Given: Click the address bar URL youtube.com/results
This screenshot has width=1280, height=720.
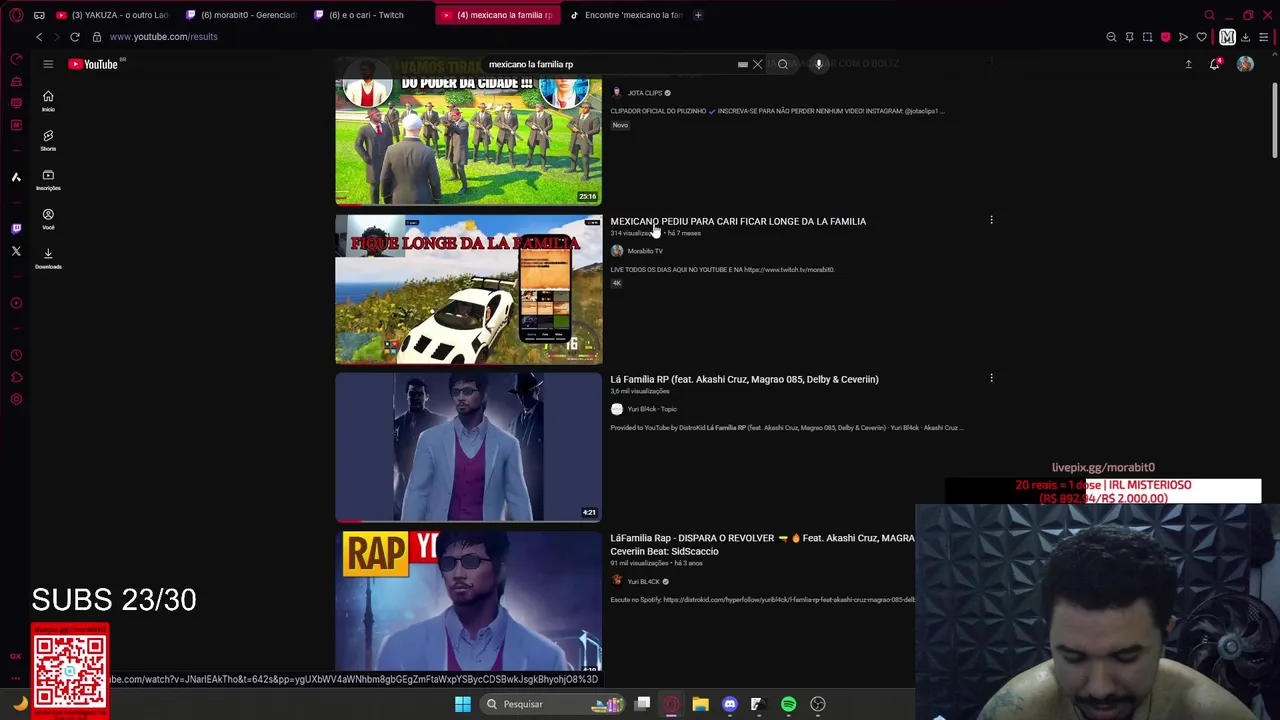Looking at the screenshot, I should click(x=163, y=37).
